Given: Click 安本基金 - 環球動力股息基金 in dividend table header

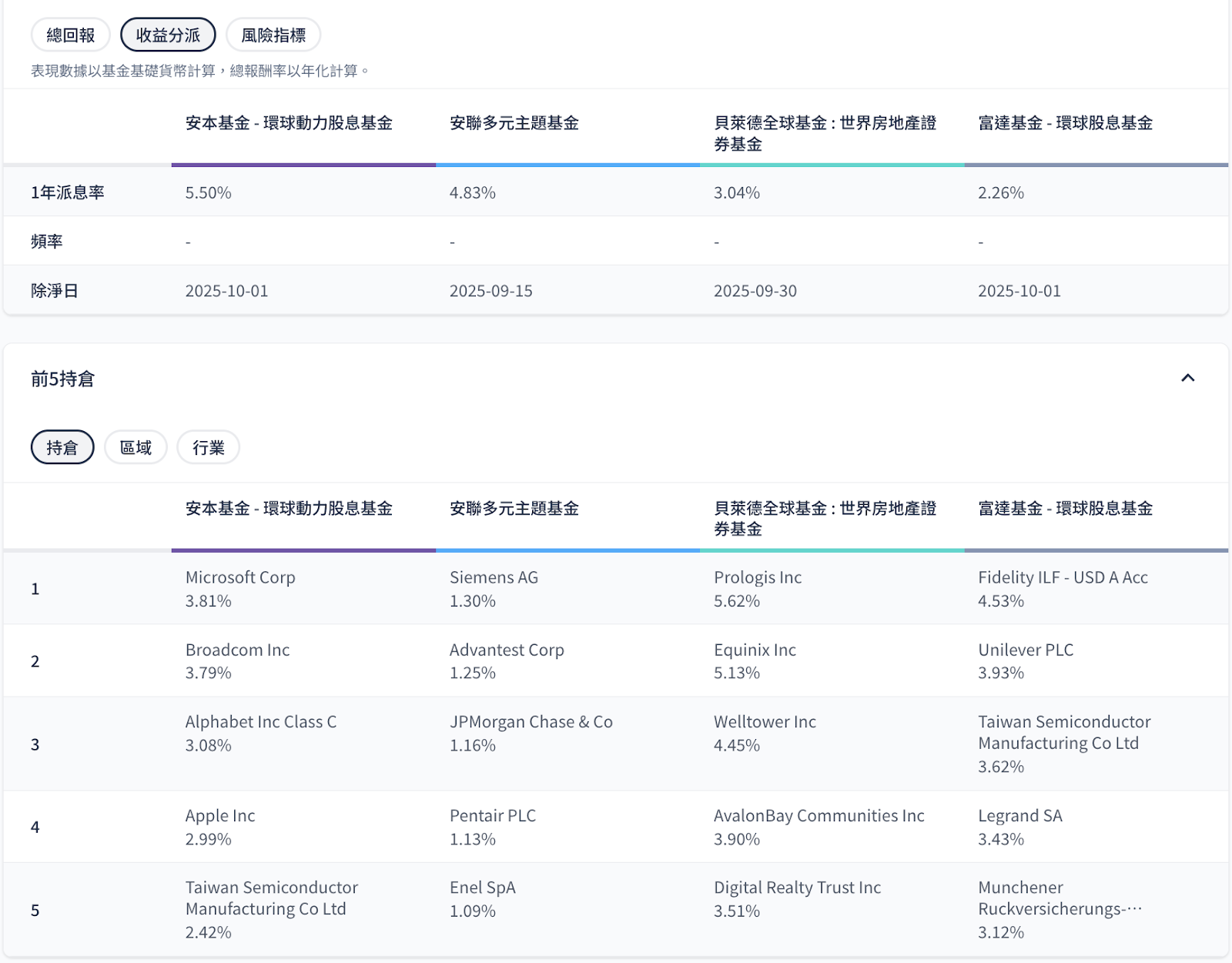Looking at the screenshot, I should [x=289, y=123].
